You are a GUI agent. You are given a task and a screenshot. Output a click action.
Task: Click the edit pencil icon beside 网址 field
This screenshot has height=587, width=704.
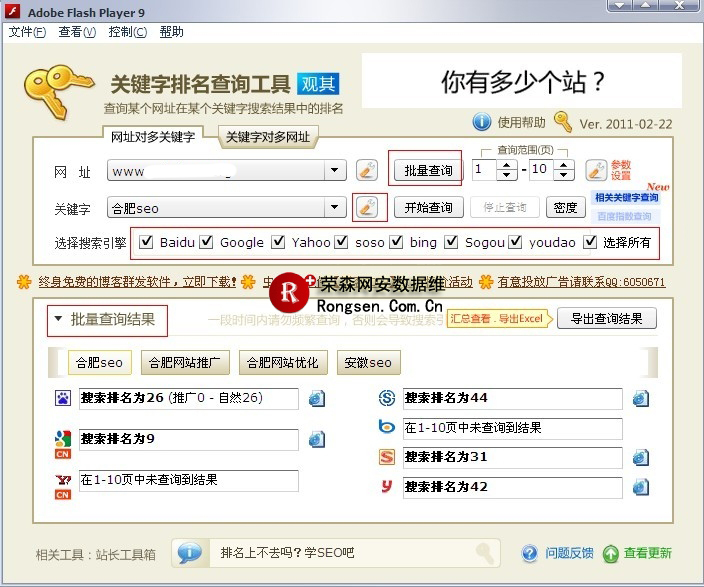pyautogui.click(x=367, y=170)
